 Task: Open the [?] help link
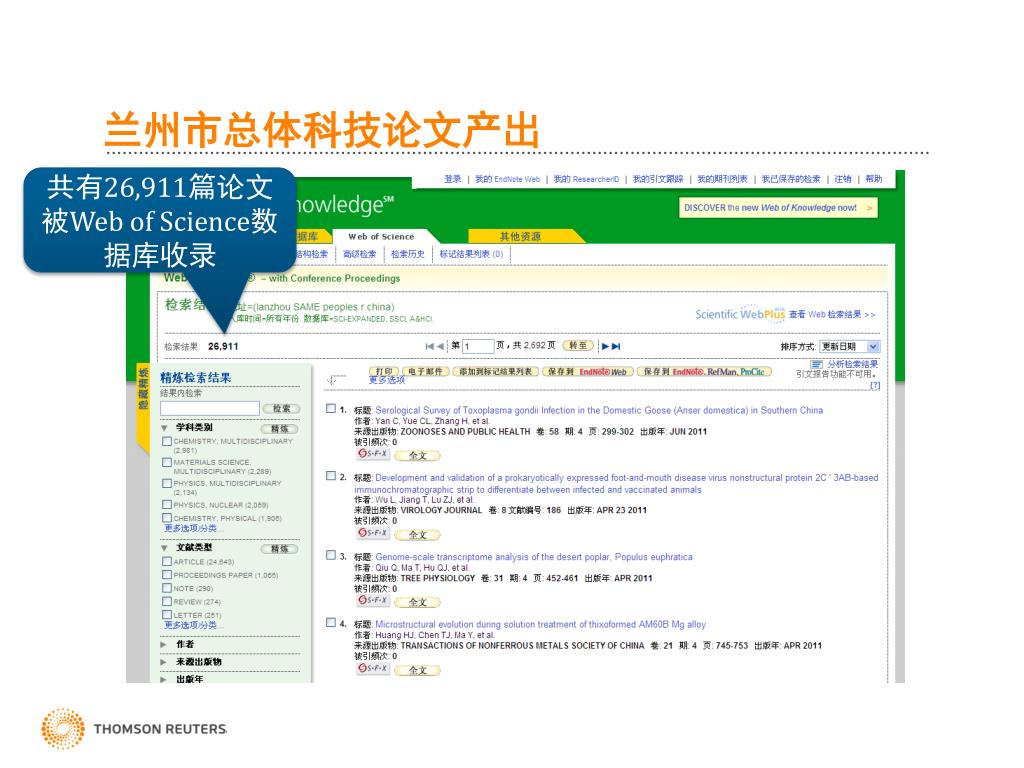pos(875,386)
